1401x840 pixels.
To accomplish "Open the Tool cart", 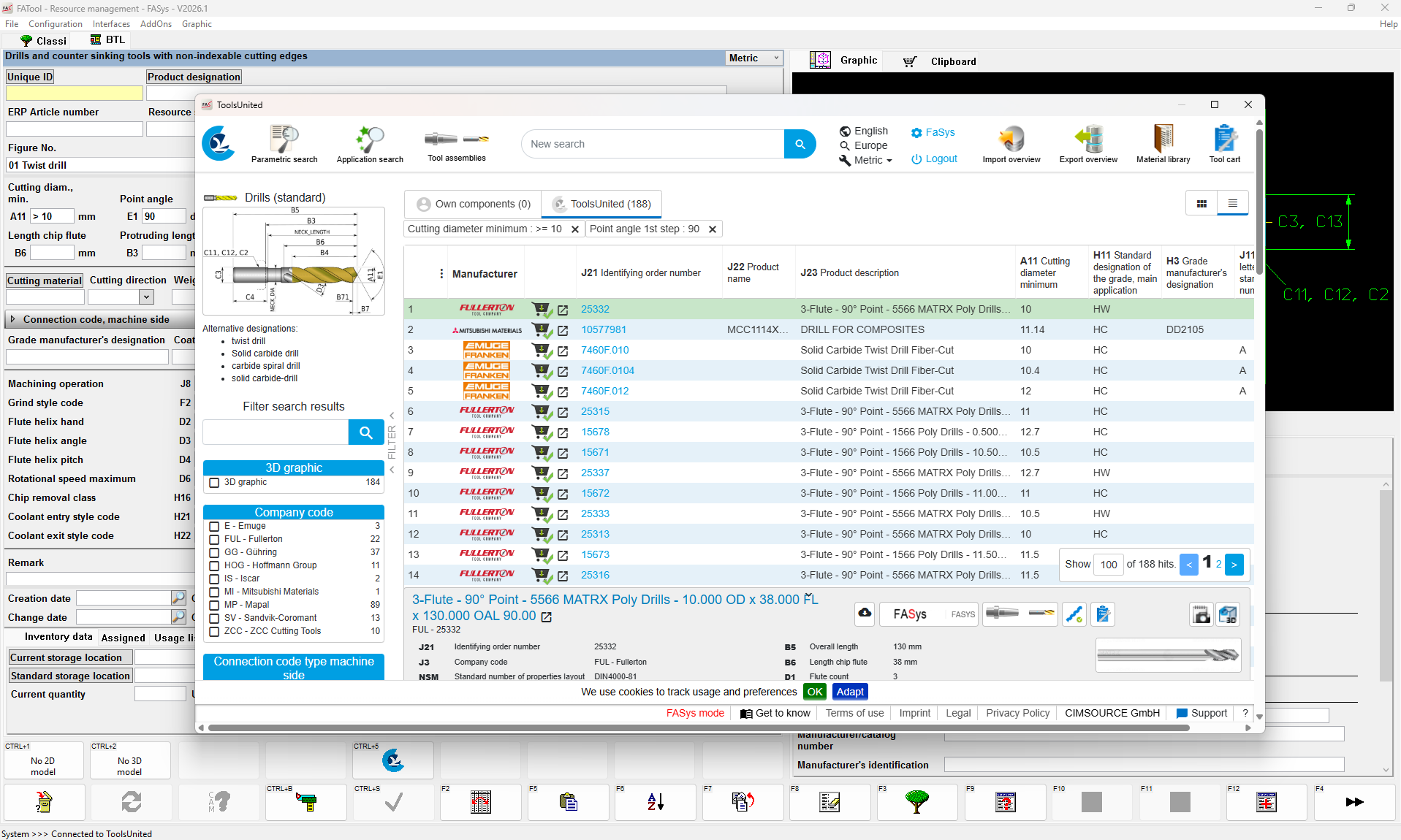I will coord(1224,144).
